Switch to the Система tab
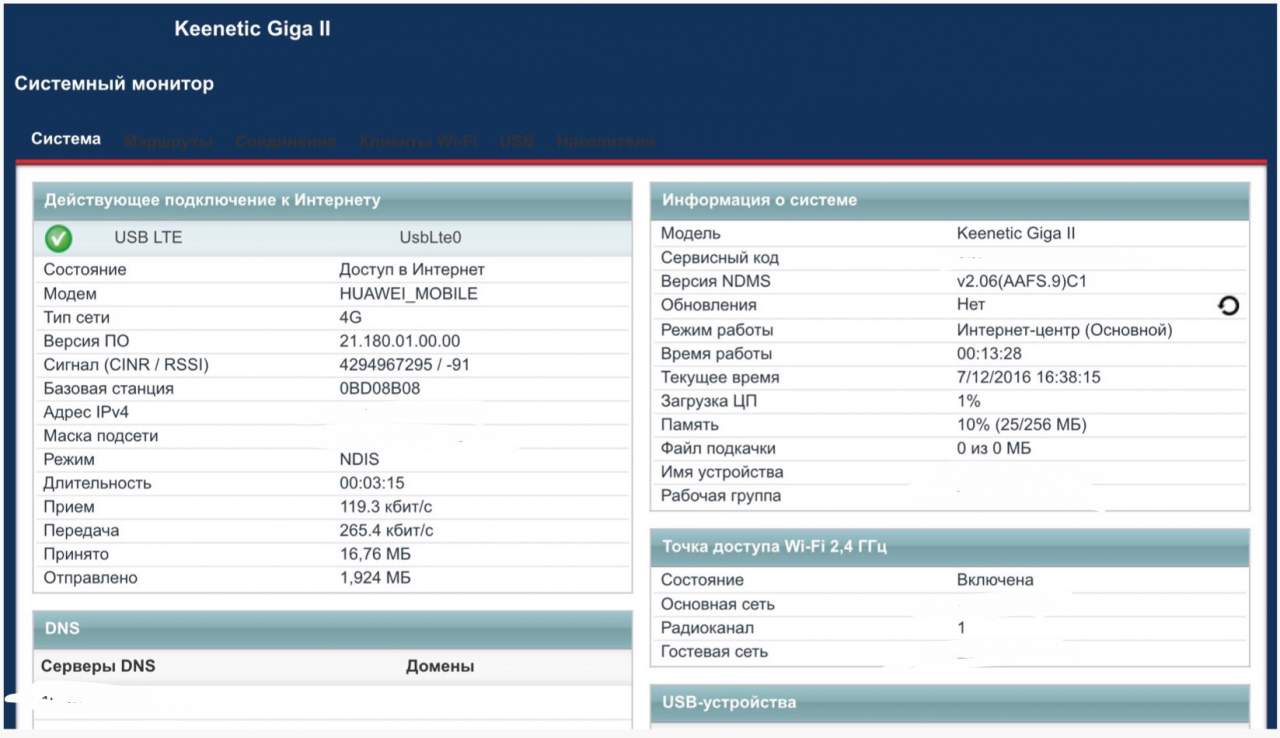 [x=66, y=139]
